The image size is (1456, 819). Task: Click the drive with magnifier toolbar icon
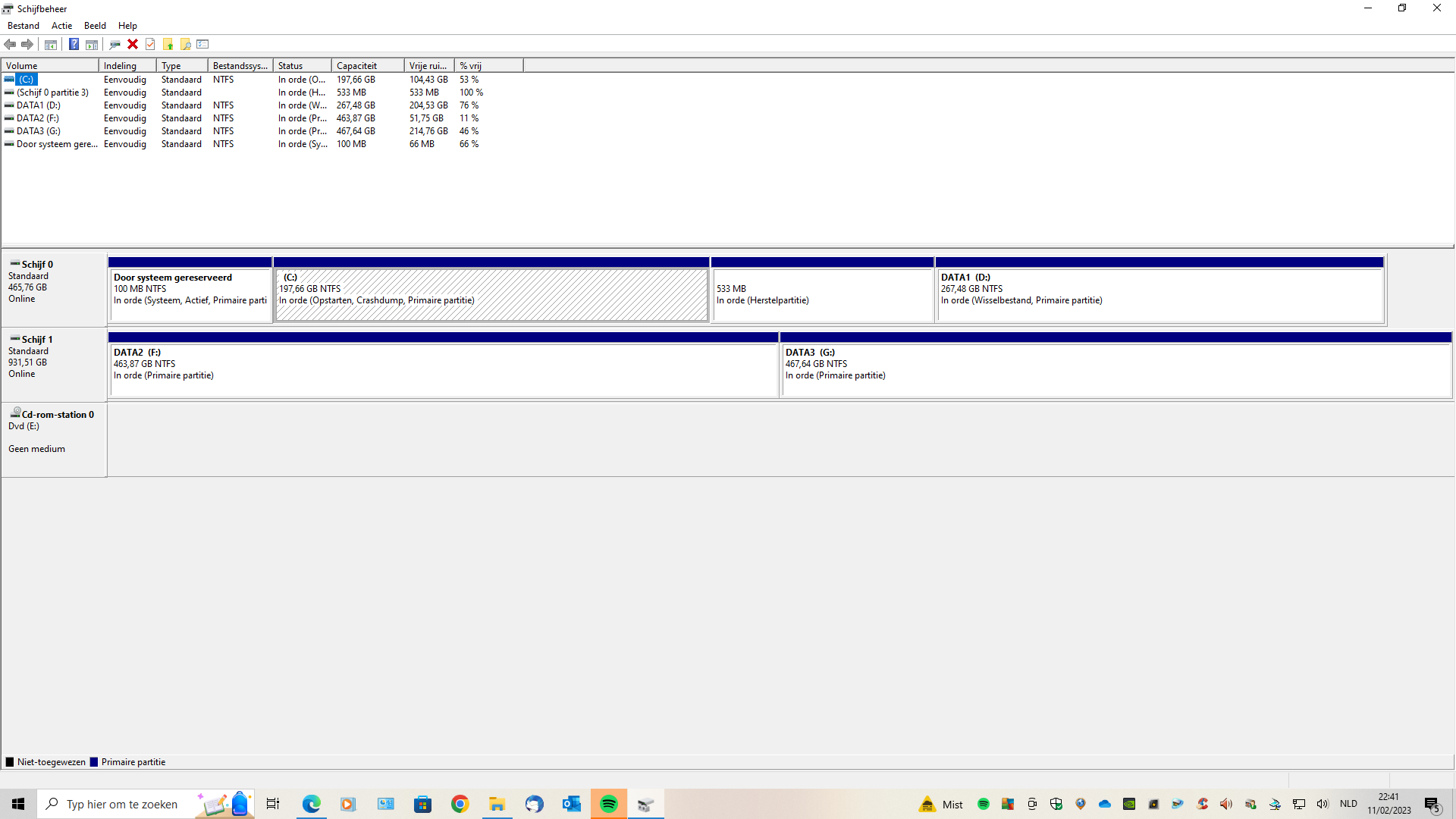[x=115, y=44]
